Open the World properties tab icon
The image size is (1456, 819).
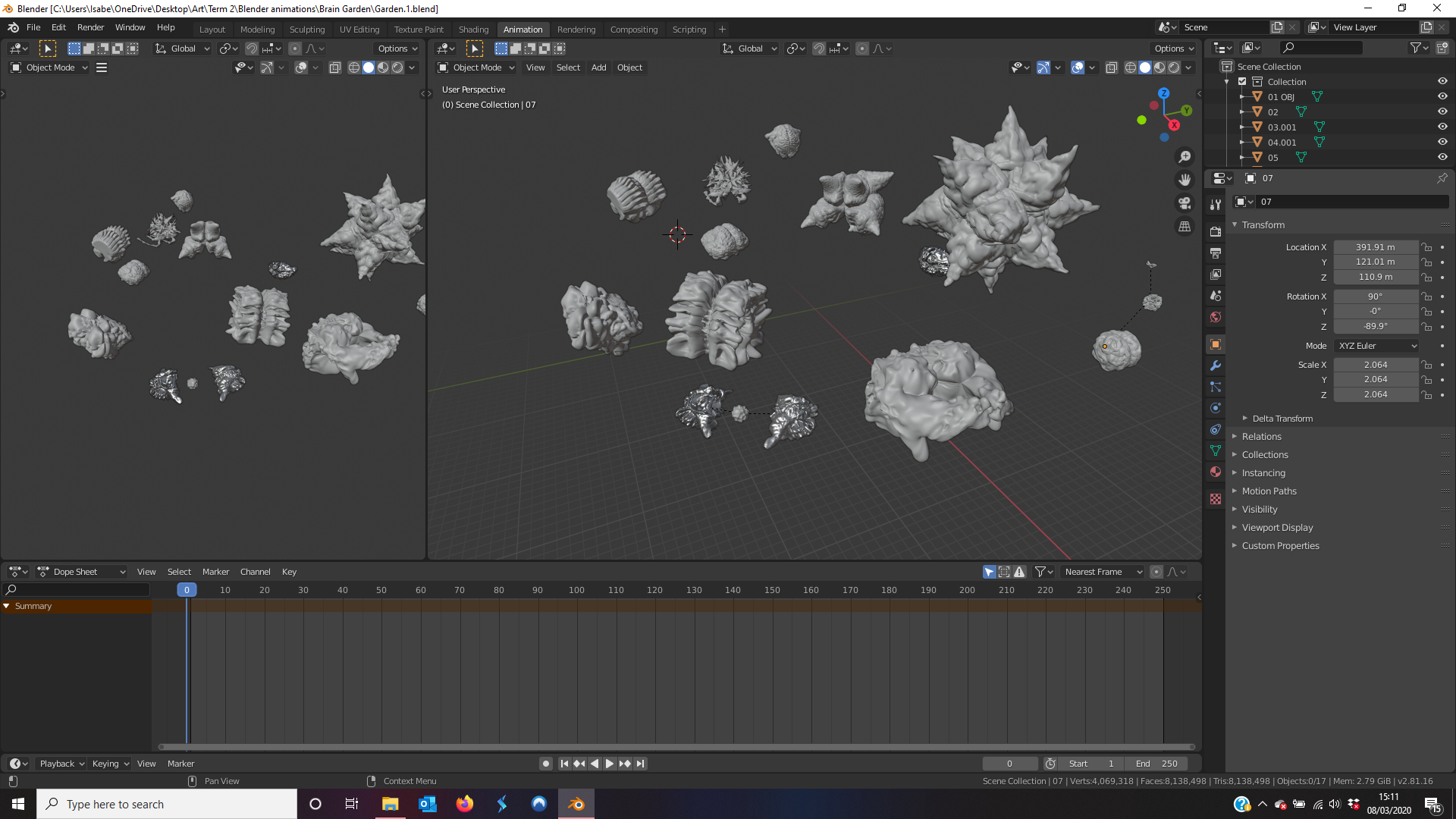(x=1216, y=317)
